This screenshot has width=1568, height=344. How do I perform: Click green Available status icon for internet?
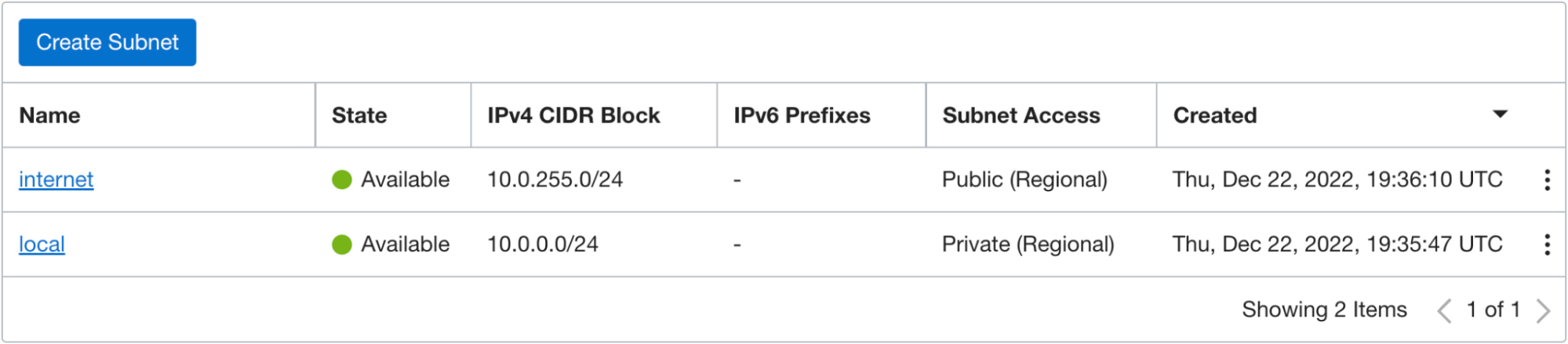click(x=342, y=180)
